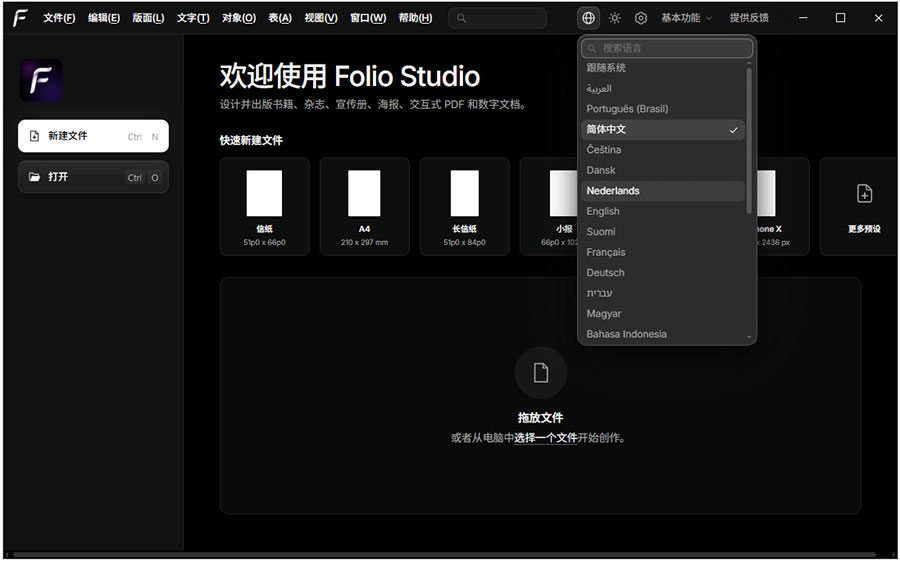This screenshot has height=562, width=900.
Task: Click the 打开 button
Action: click(x=93, y=177)
